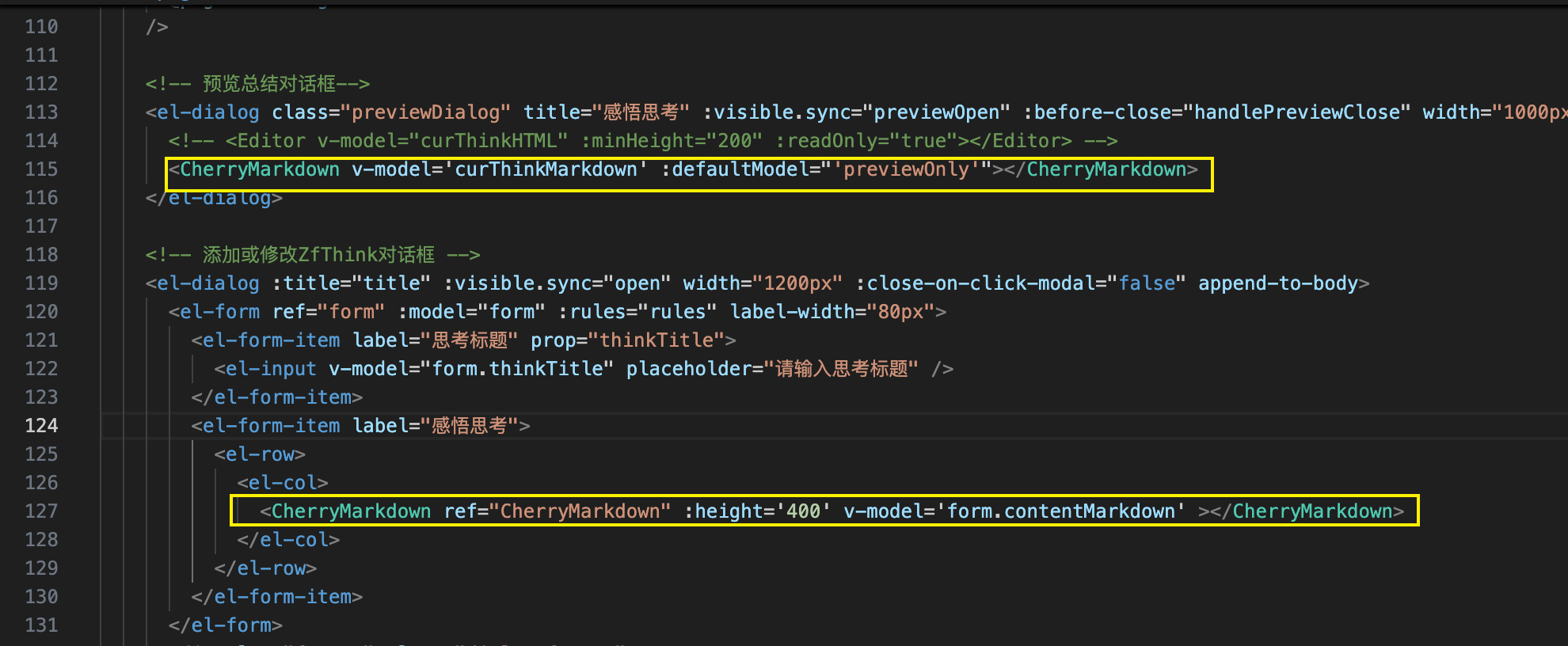Click prop="thinkTitle" on line 121
The width and height of the screenshot is (1568, 646).
coord(628,340)
